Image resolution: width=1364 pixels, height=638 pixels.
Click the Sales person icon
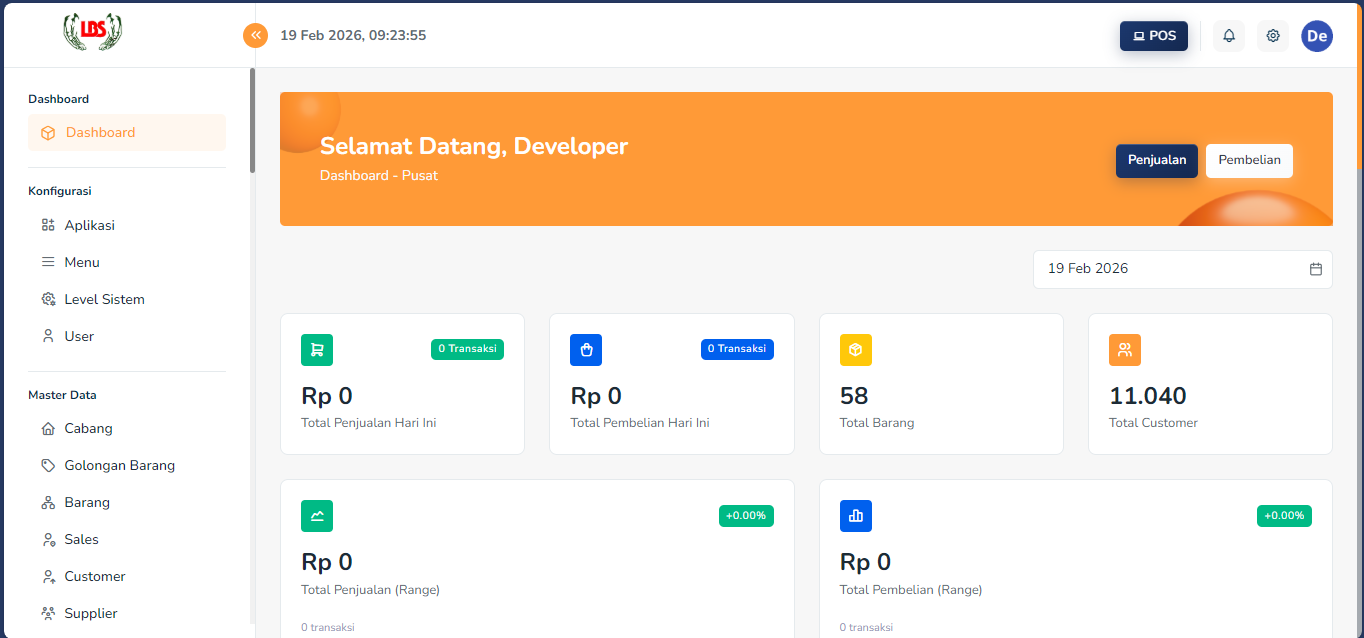point(48,539)
